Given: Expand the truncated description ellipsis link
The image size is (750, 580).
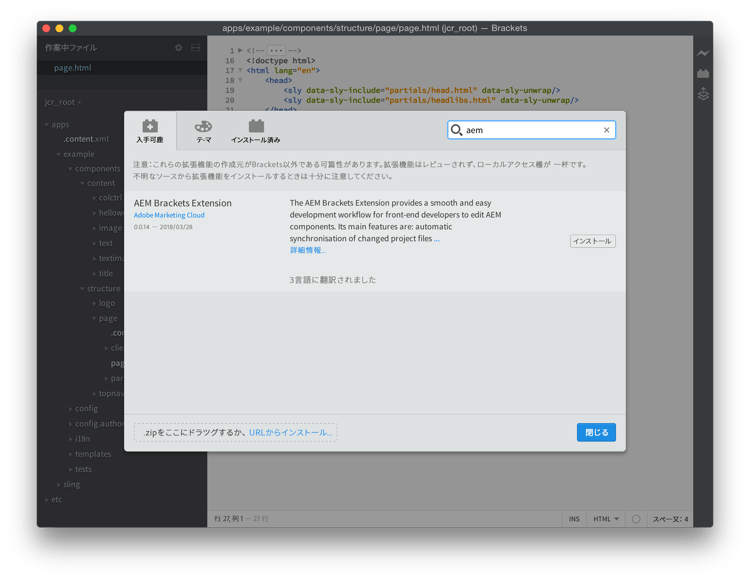Looking at the screenshot, I should coord(436,239).
